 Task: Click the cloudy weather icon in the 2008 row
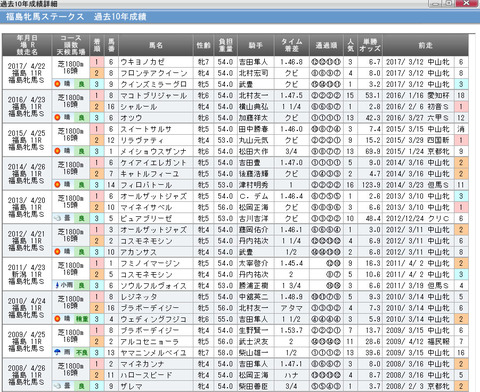[57, 386]
